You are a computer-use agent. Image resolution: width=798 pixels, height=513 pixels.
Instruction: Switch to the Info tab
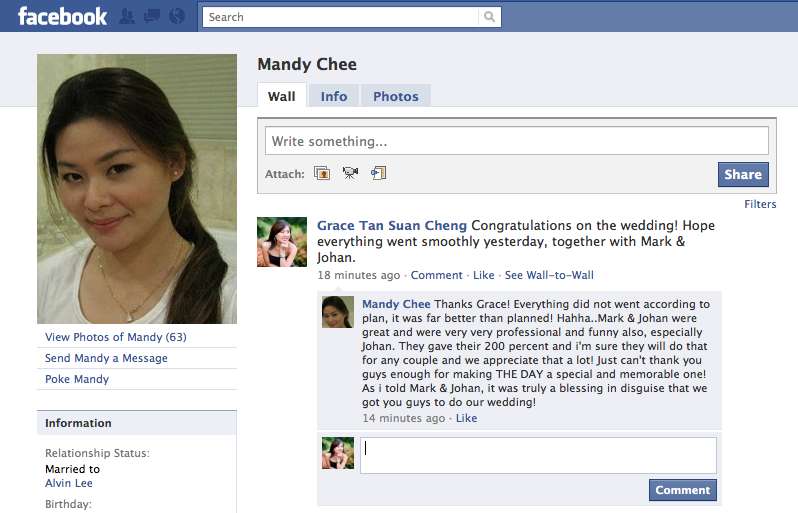point(334,96)
